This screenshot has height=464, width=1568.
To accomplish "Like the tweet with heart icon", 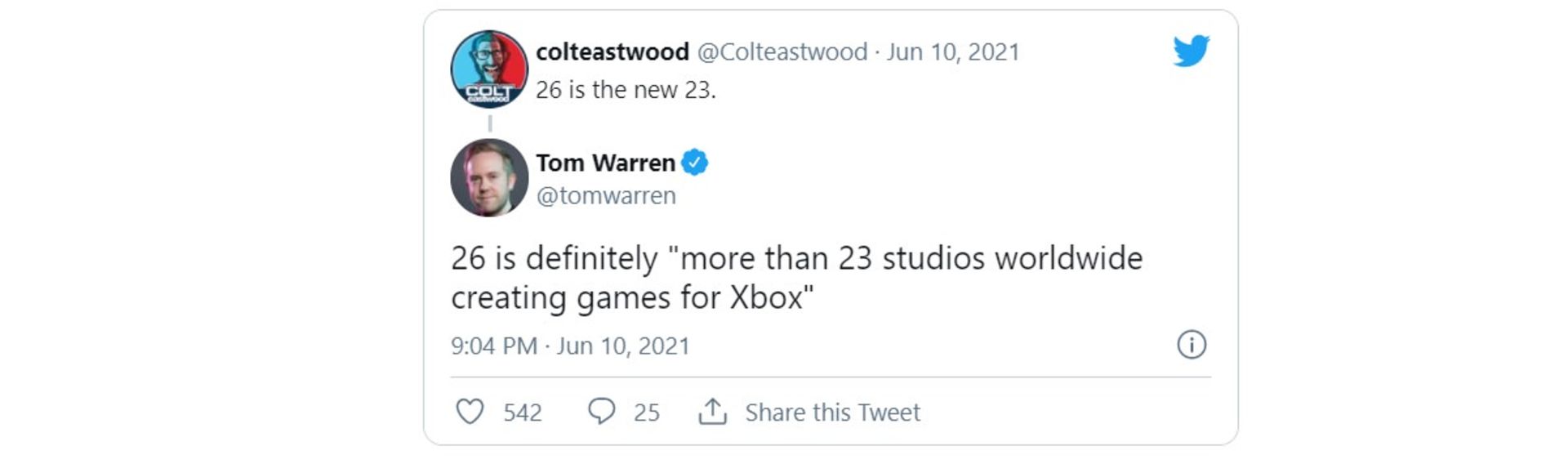I will click(470, 412).
